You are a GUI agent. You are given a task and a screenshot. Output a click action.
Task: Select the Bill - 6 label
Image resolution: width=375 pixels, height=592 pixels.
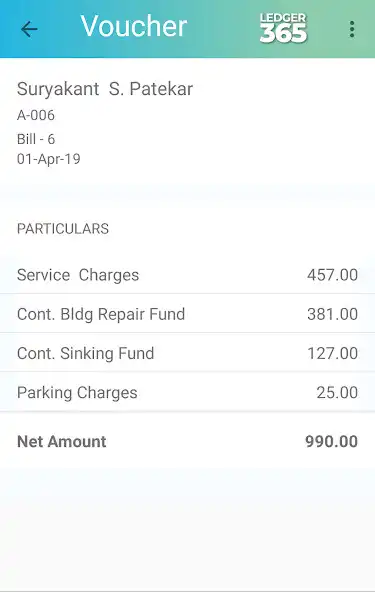[x=36, y=139]
